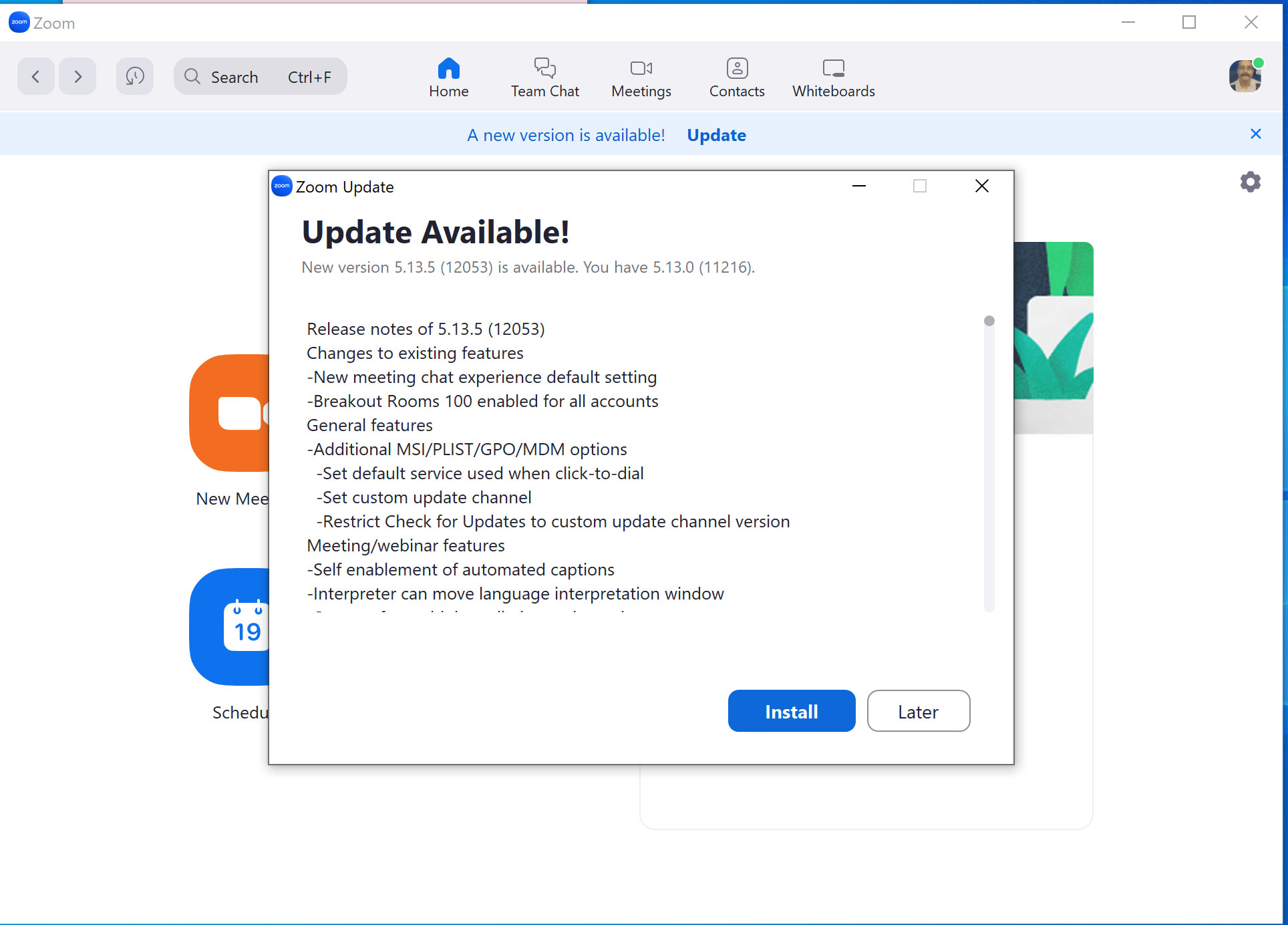Click the Update link in banner
This screenshot has width=1288, height=925.
(716, 135)
